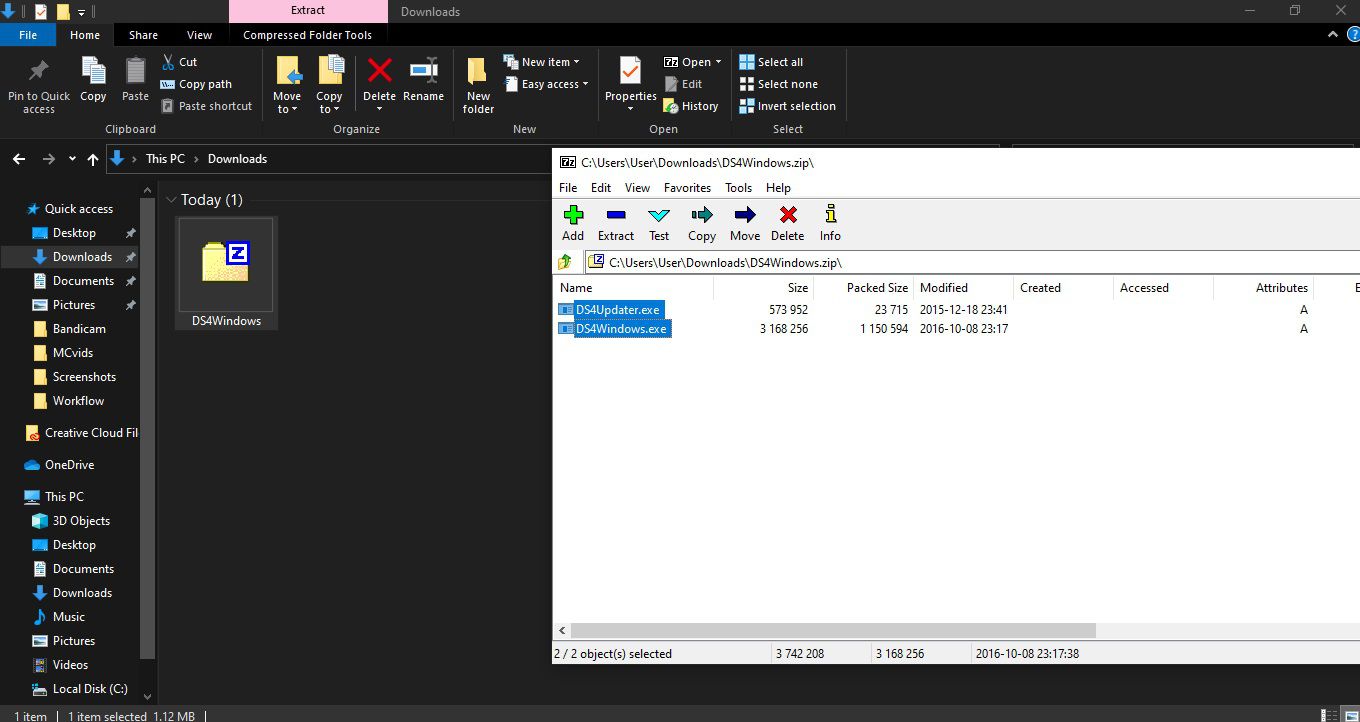
Task: Open Creative Cloud Files in sidebar
Action: pos(81,433)
